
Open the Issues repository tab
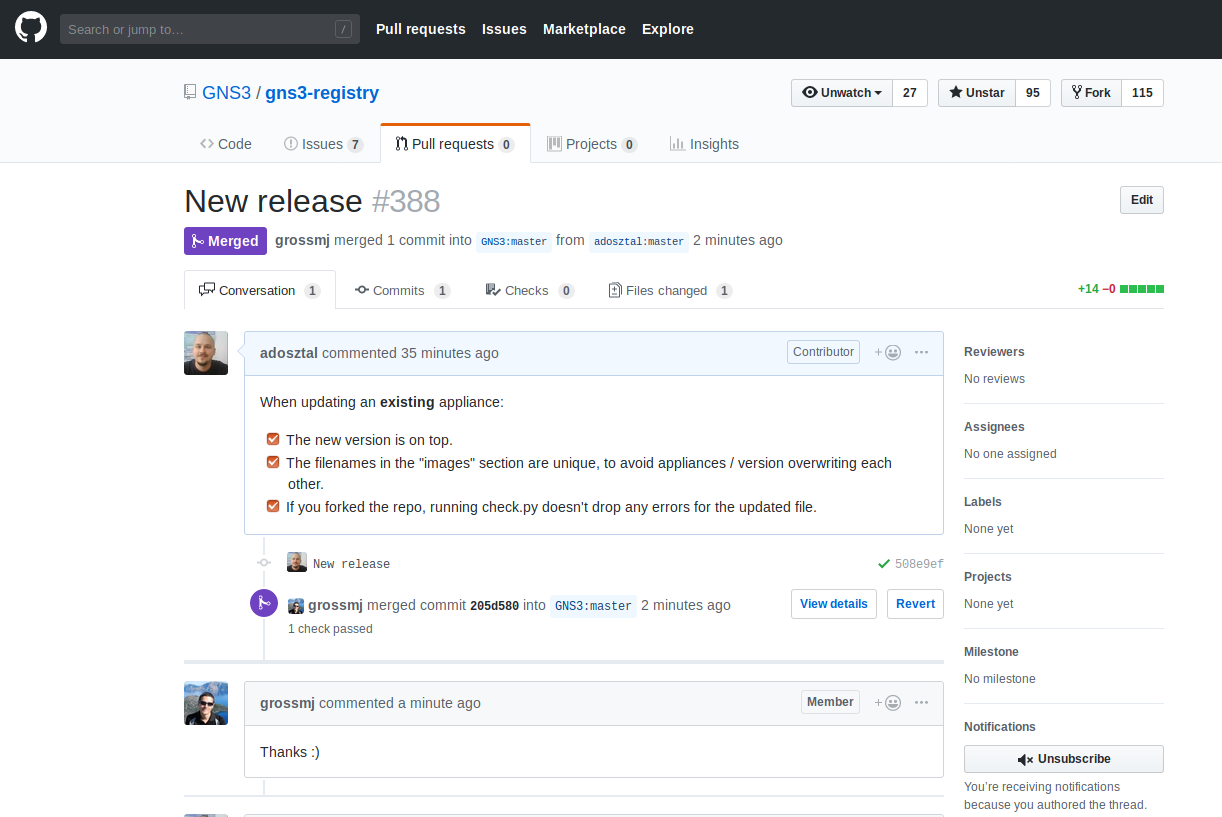pyautogui.click(x=323, y=144)
